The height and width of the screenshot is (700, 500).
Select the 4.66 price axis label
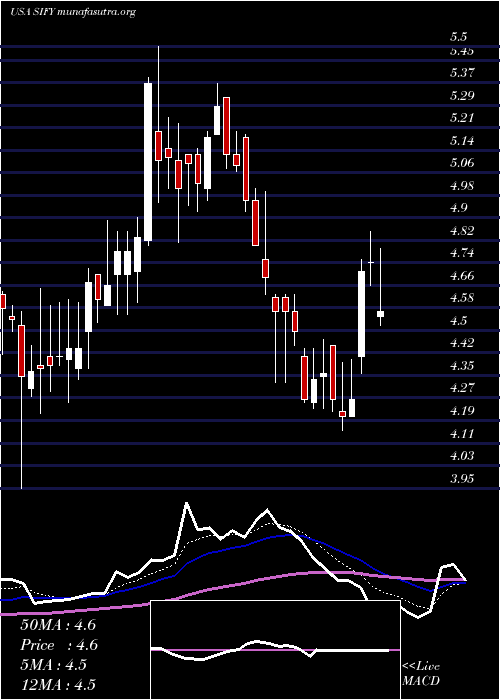click(x=462, y=276)
